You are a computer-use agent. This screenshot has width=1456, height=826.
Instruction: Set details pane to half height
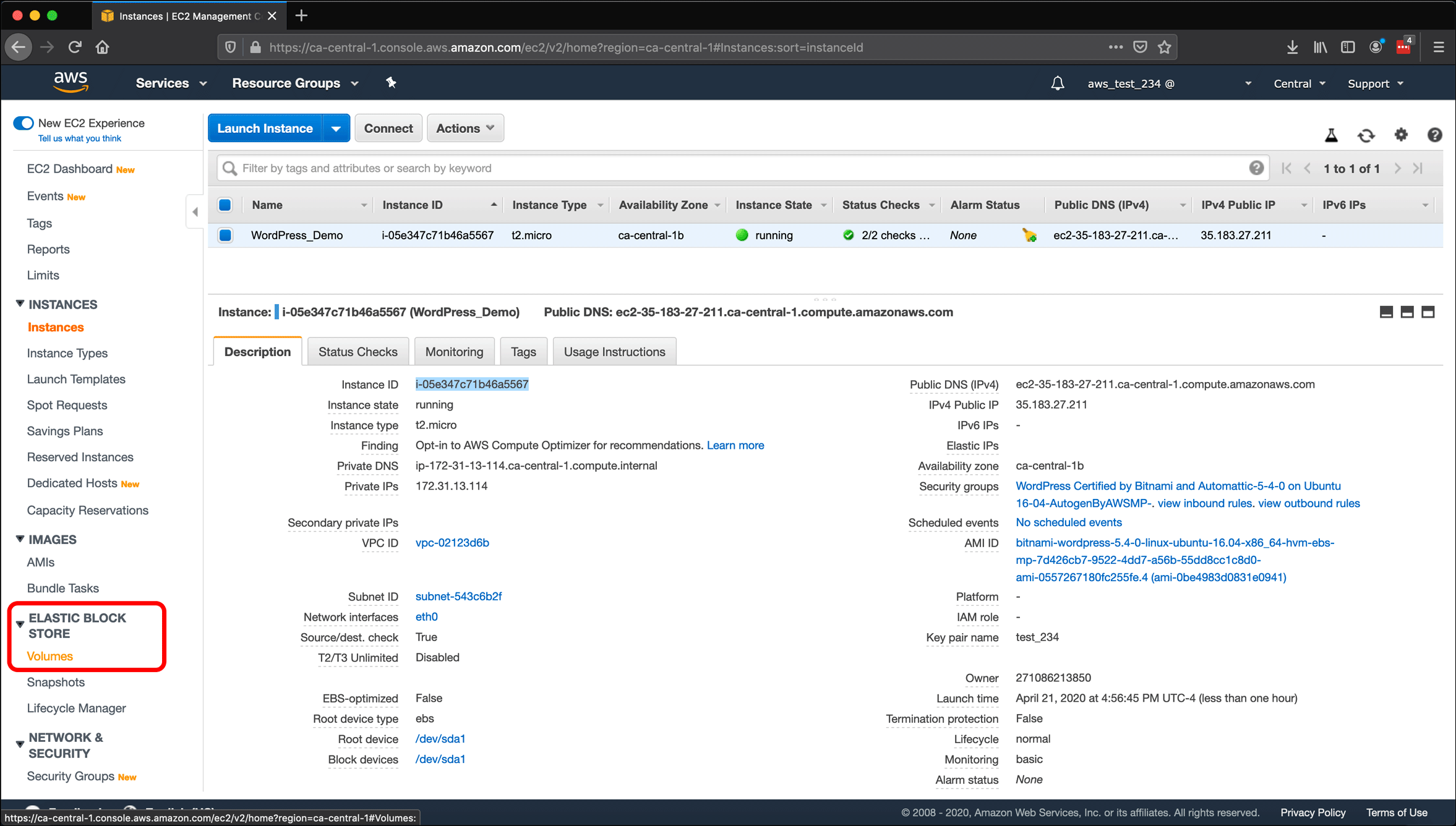[x=1407, y=312]
